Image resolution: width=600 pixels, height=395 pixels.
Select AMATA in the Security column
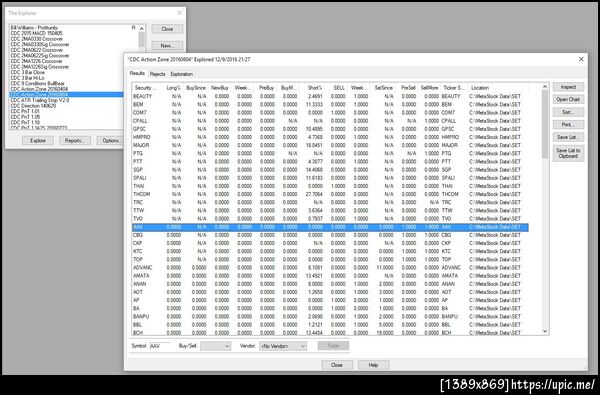141,276
